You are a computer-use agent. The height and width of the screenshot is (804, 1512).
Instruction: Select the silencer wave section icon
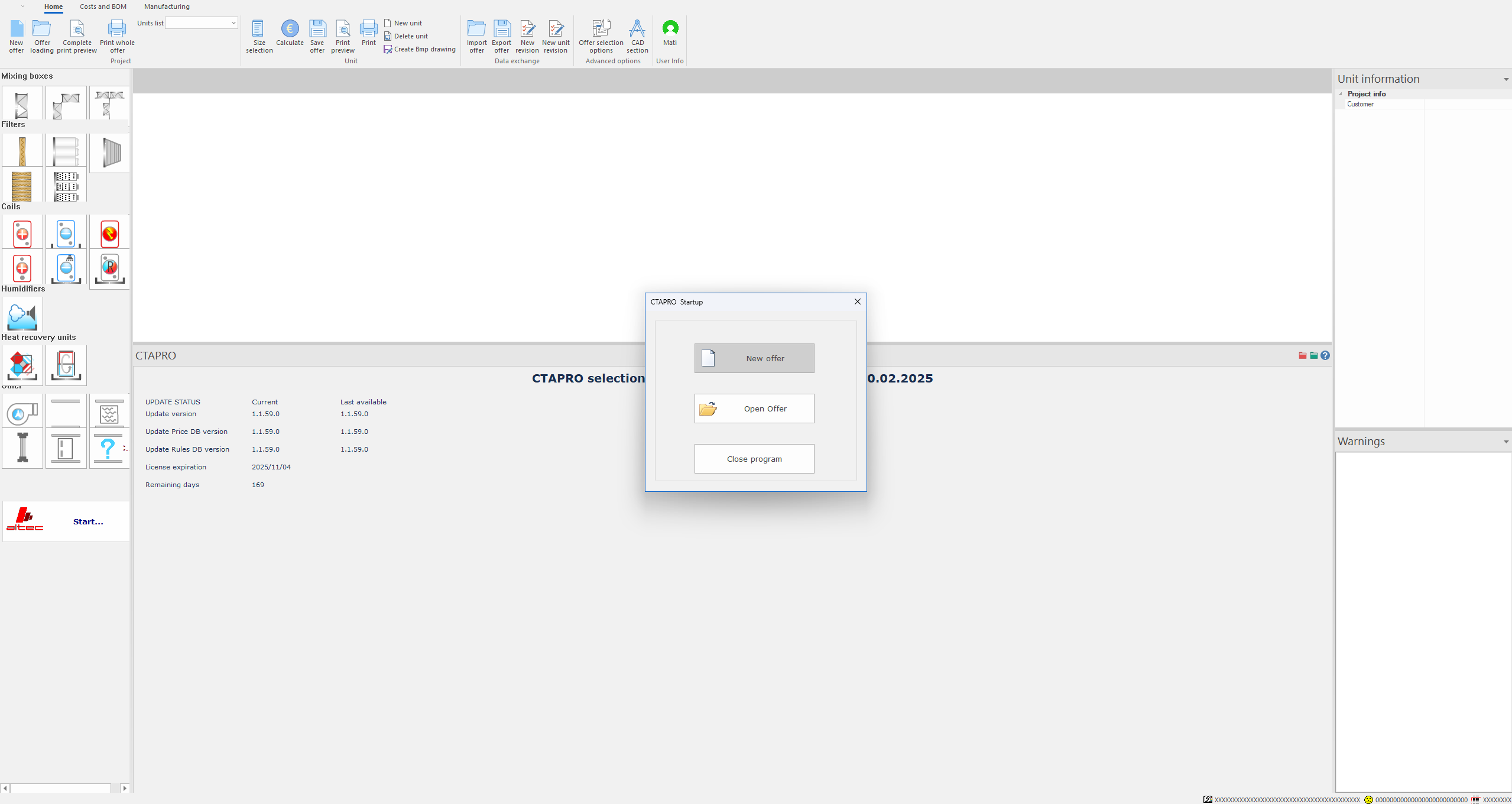[x=109, y=412]
